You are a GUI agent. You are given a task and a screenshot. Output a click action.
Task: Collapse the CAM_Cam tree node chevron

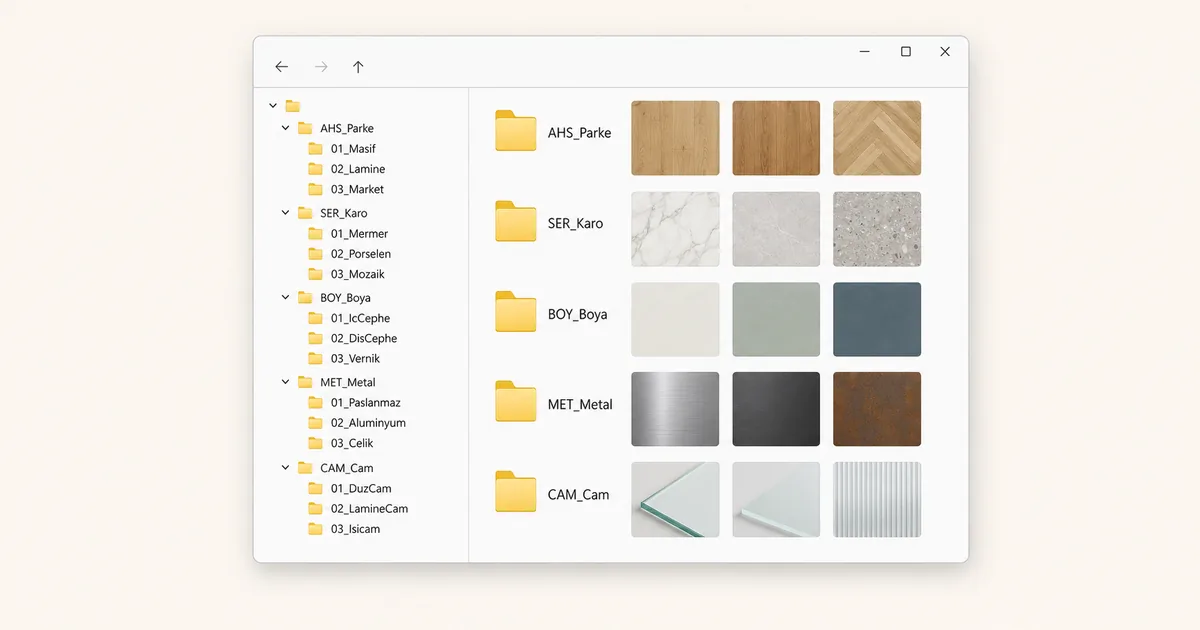286,467
